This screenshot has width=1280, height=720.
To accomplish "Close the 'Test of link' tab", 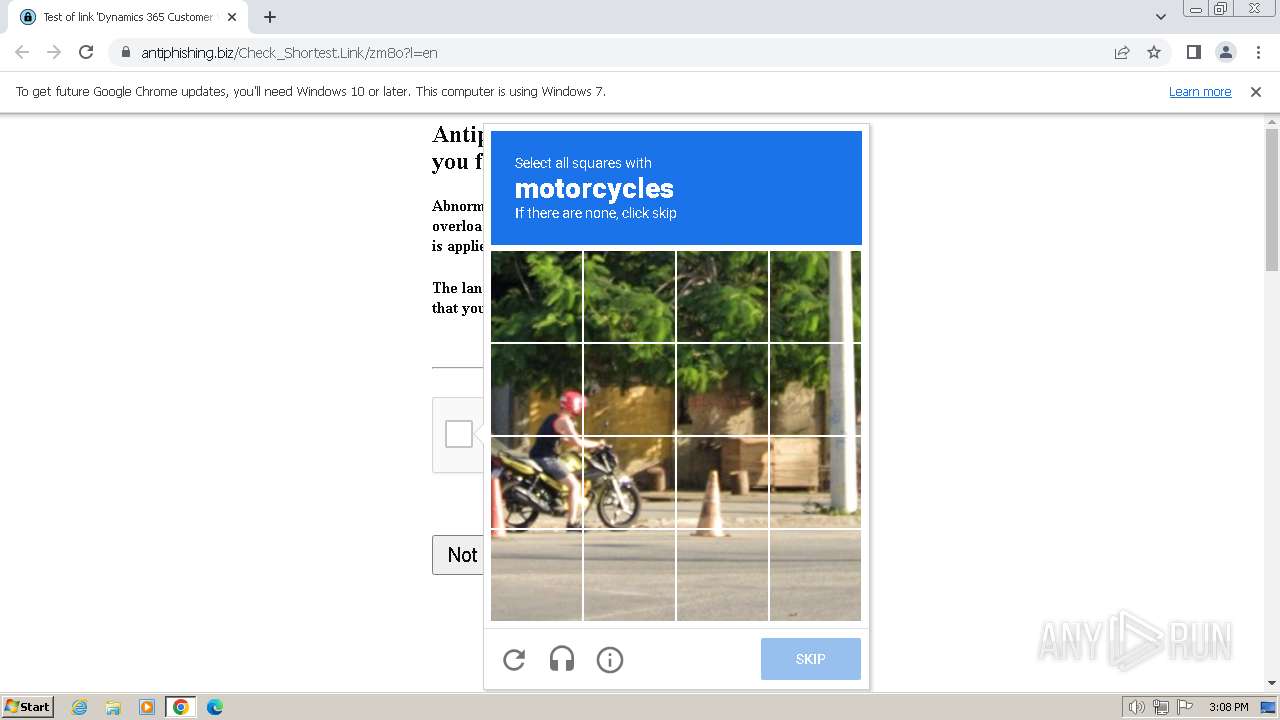I will pyautogui.click(x=232, y=17).
